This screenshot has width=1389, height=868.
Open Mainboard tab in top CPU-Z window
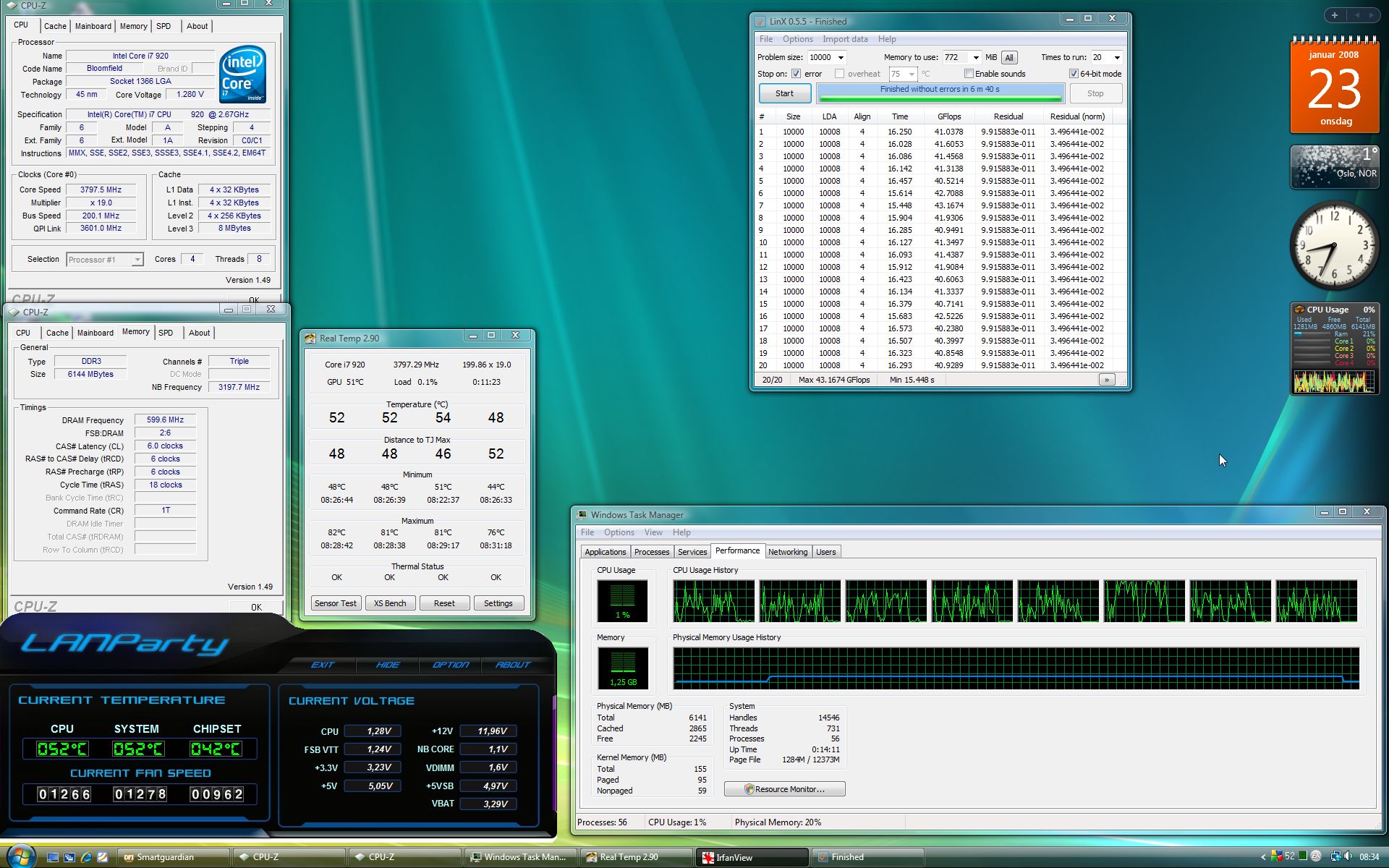(93, 26)
